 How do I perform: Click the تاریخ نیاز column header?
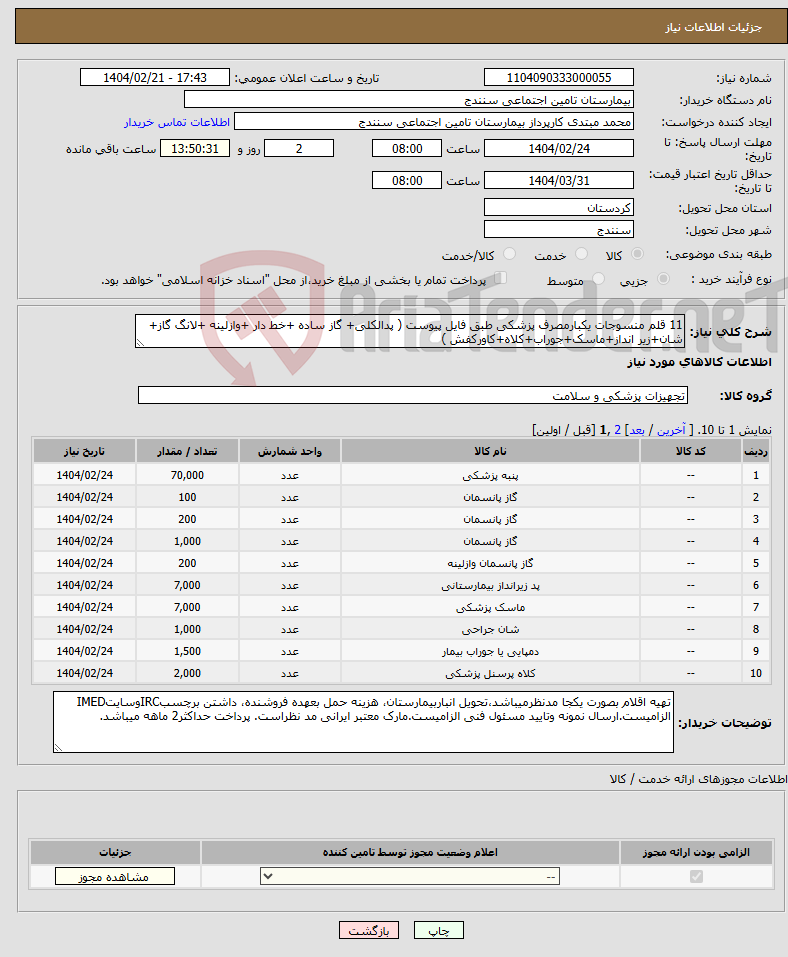[x=84, y=451]
